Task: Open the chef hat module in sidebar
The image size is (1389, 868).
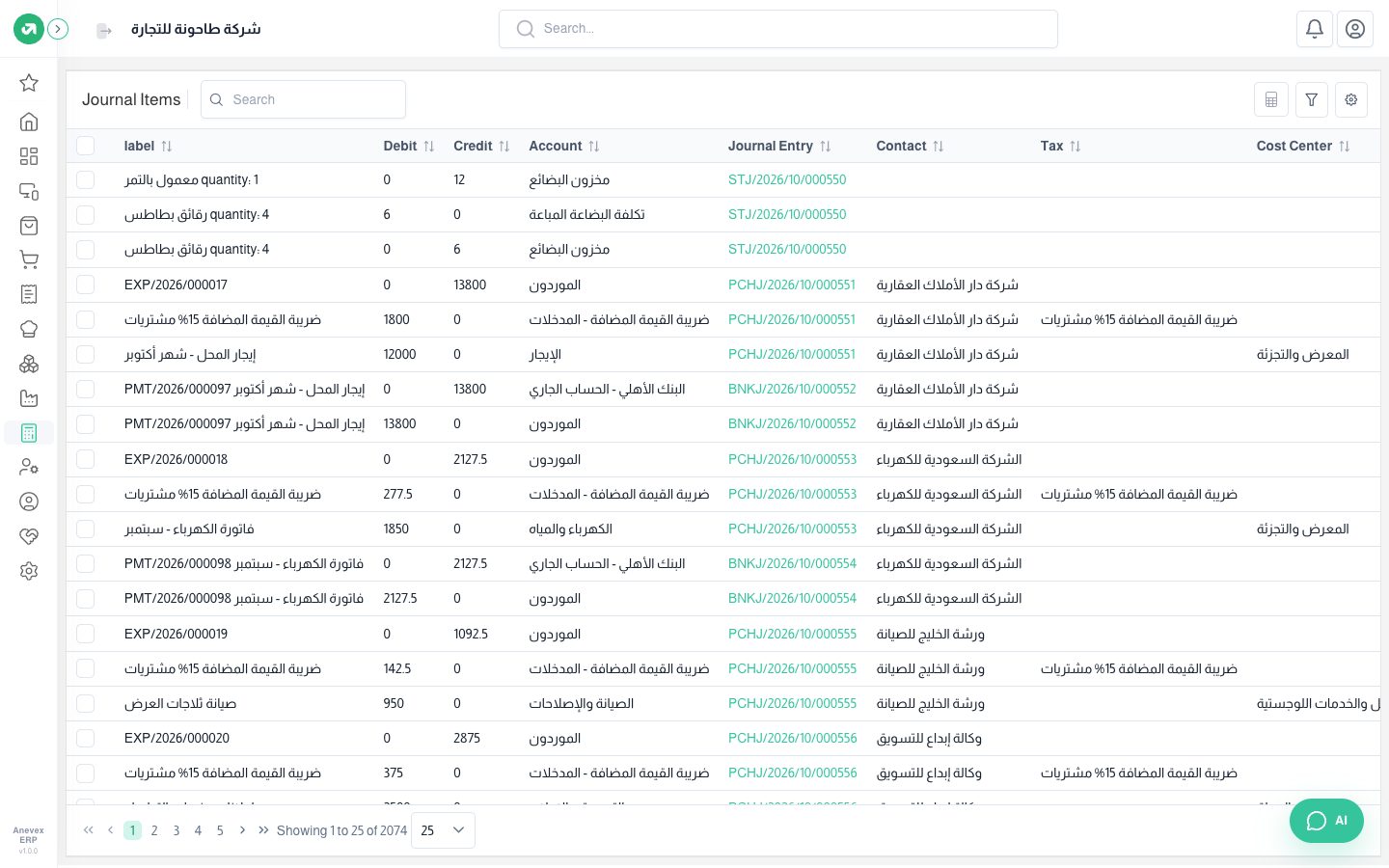Action: coord(29,329)
